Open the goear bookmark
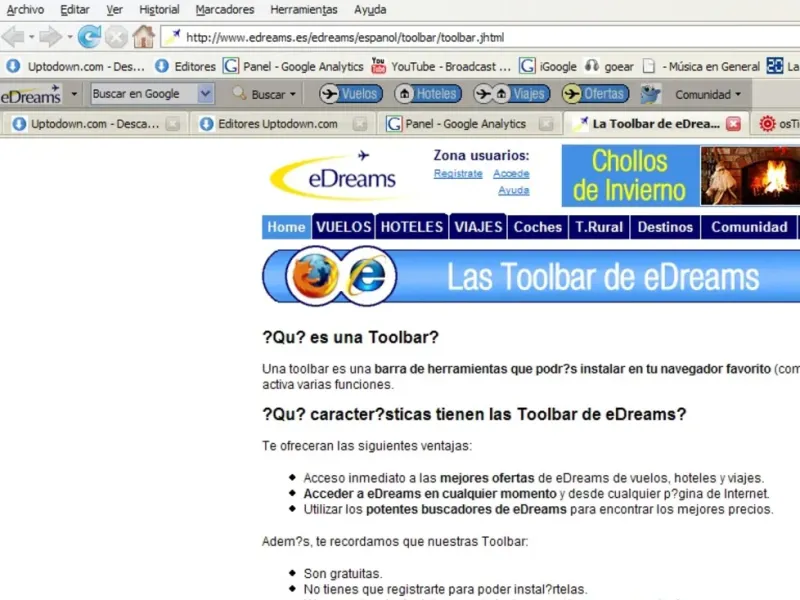 pyautogui.click(x=609, y=66)
